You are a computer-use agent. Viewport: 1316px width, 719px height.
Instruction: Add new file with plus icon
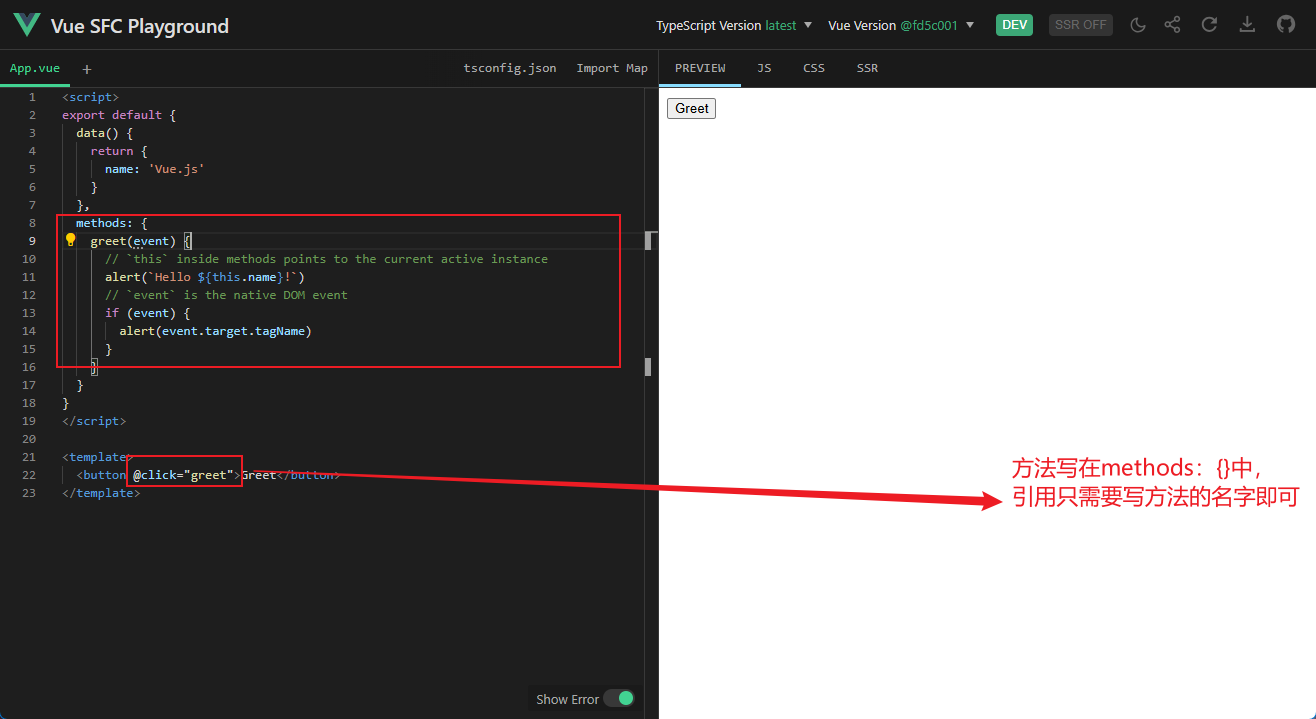pos(87,69)
